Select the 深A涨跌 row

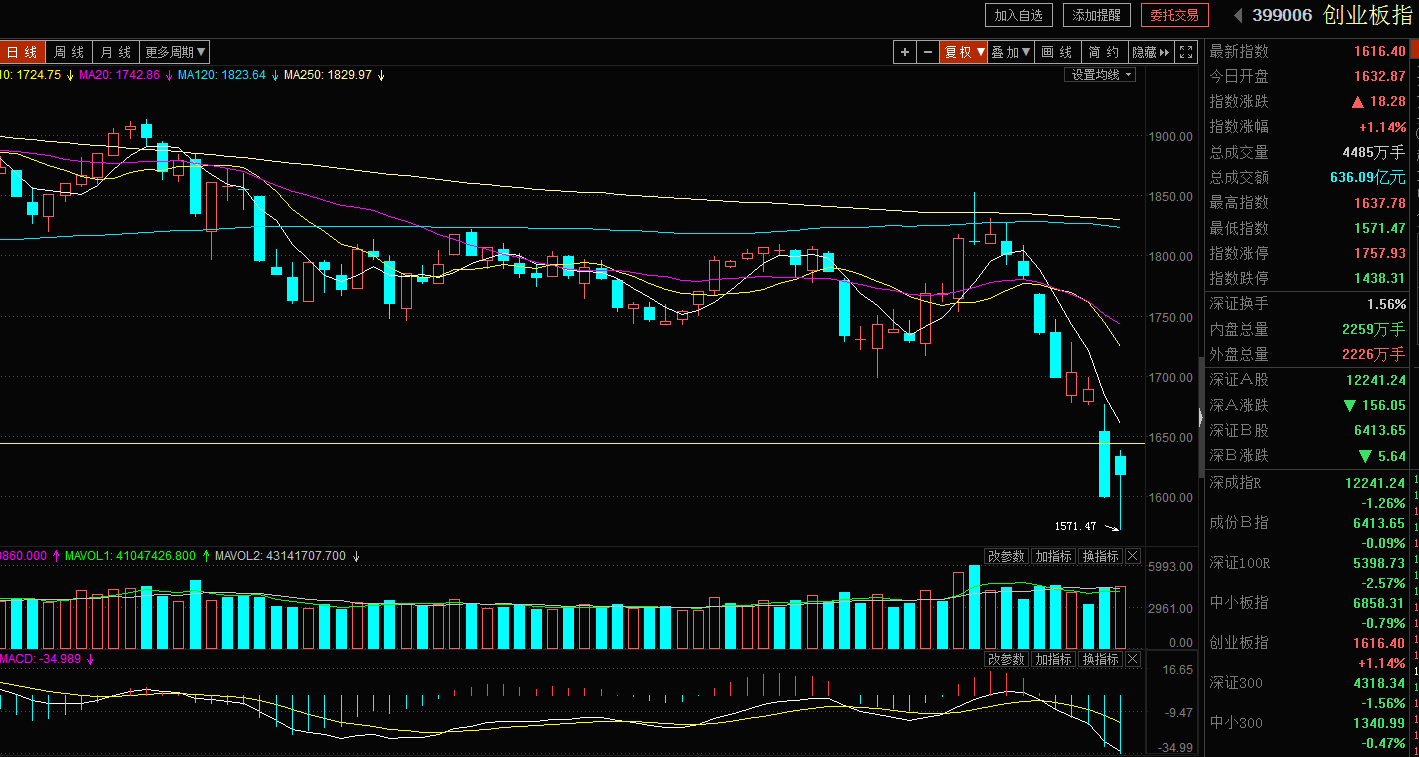click(1308, 405)
